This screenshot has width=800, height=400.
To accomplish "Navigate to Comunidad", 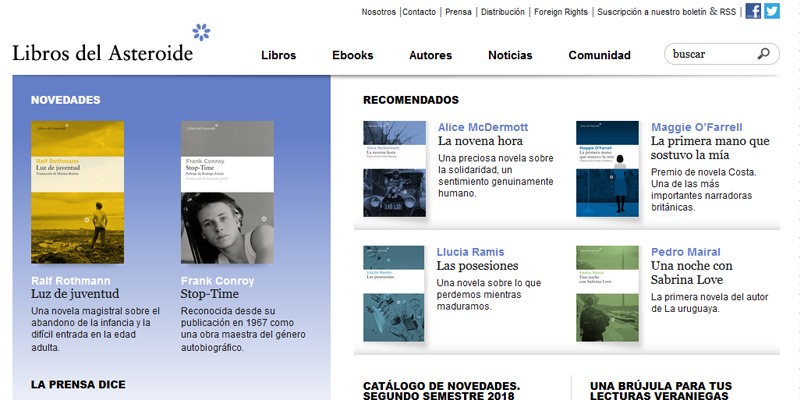I will (599, 56).
